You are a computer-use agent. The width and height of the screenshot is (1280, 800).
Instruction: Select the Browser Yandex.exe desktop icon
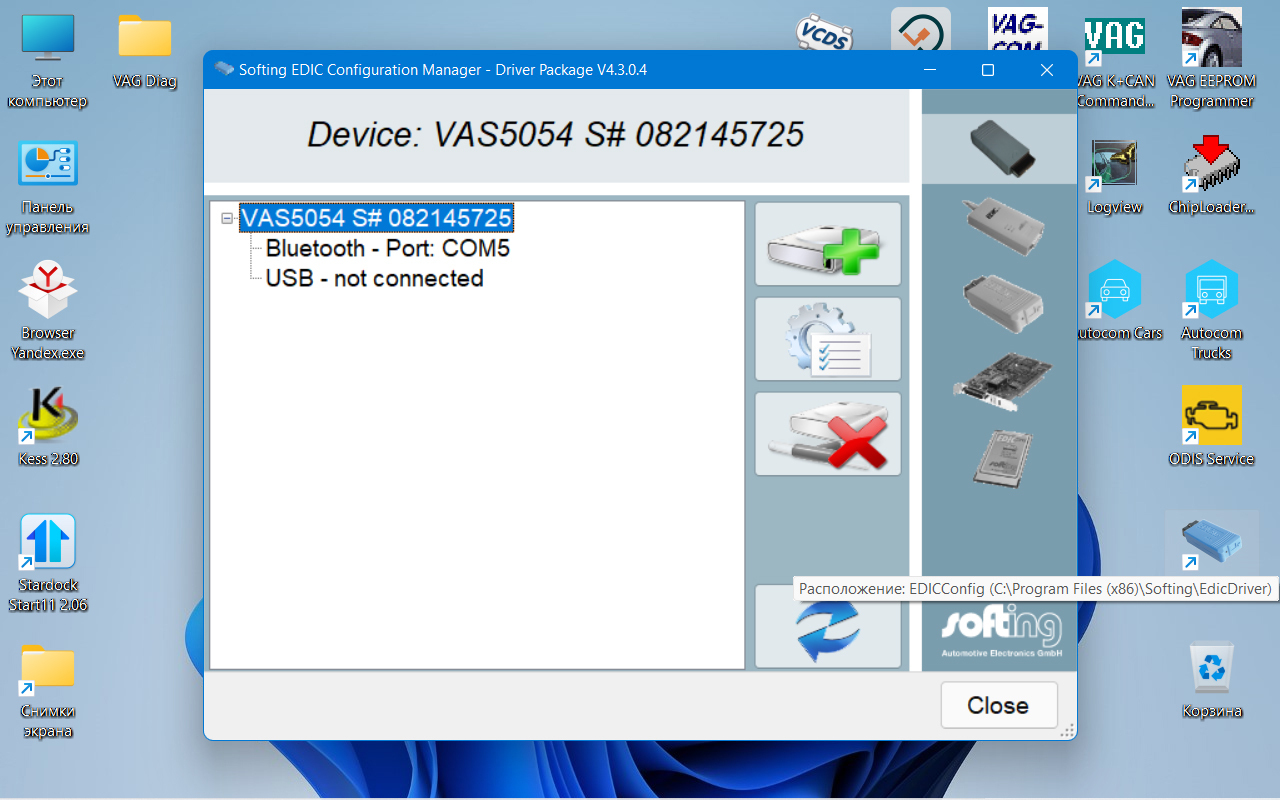pos(48,312)
